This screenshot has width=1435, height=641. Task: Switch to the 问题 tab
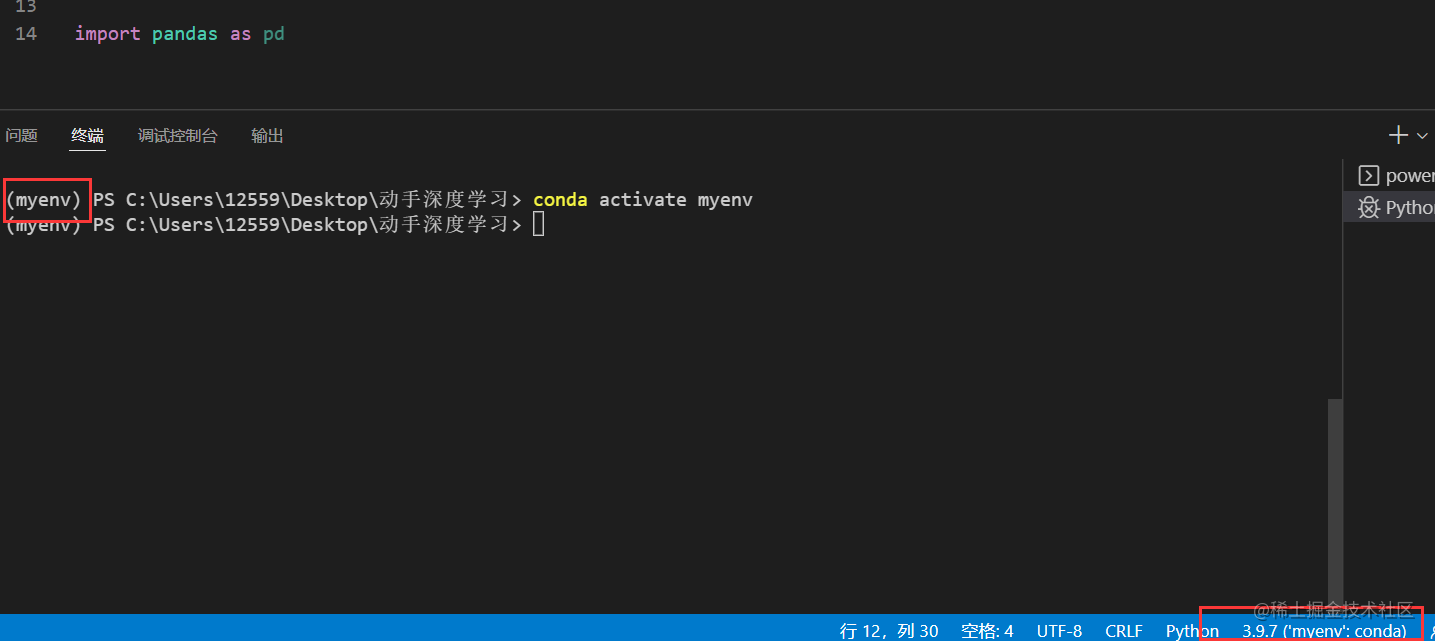pos(21,135)
